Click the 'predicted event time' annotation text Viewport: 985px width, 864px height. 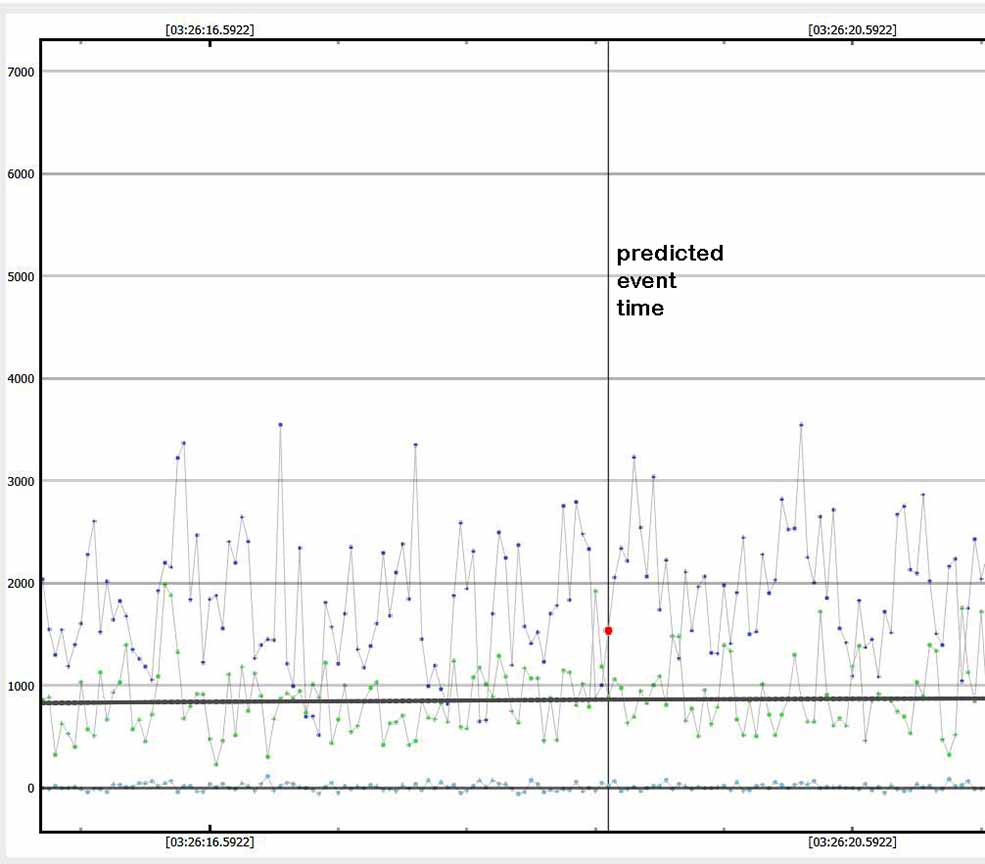[669, 281]
